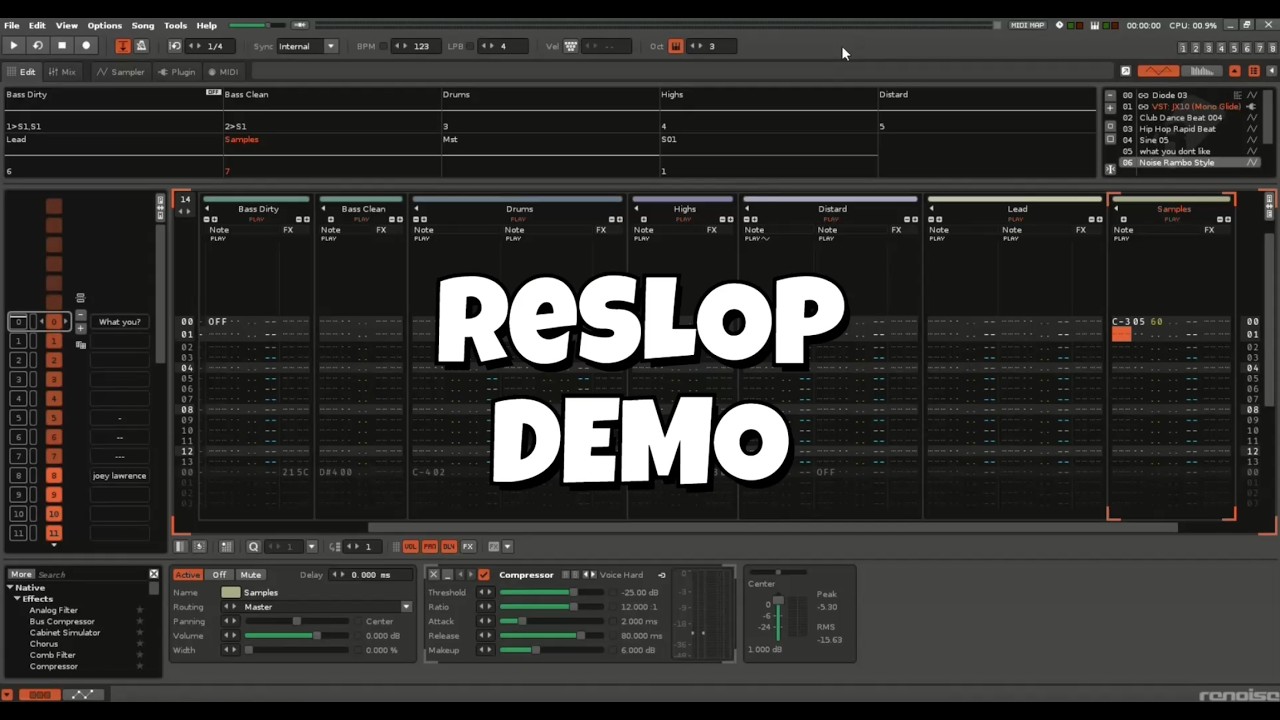Collapse the upper frame with orange arrow
The width and height of the screenshot is (1280, 720).
(1235, 71)
